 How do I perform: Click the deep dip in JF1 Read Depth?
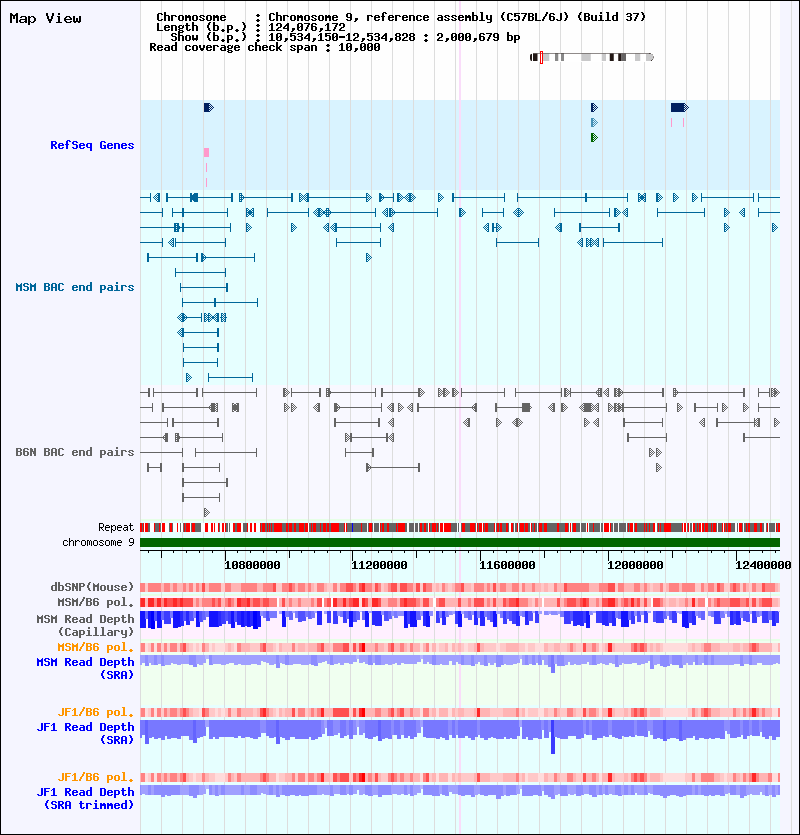pos(553,738)
